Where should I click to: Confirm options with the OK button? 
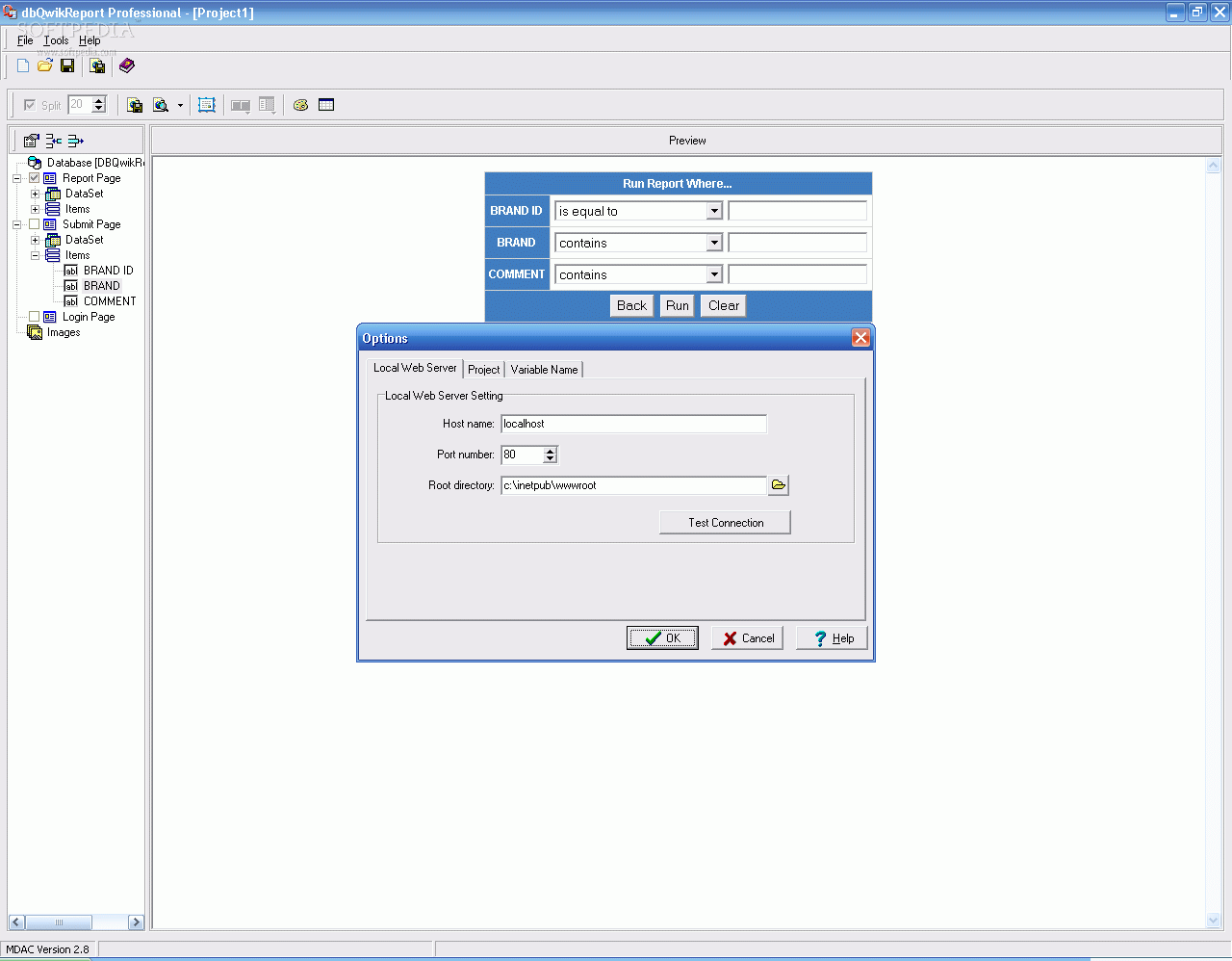pos(662,638)
